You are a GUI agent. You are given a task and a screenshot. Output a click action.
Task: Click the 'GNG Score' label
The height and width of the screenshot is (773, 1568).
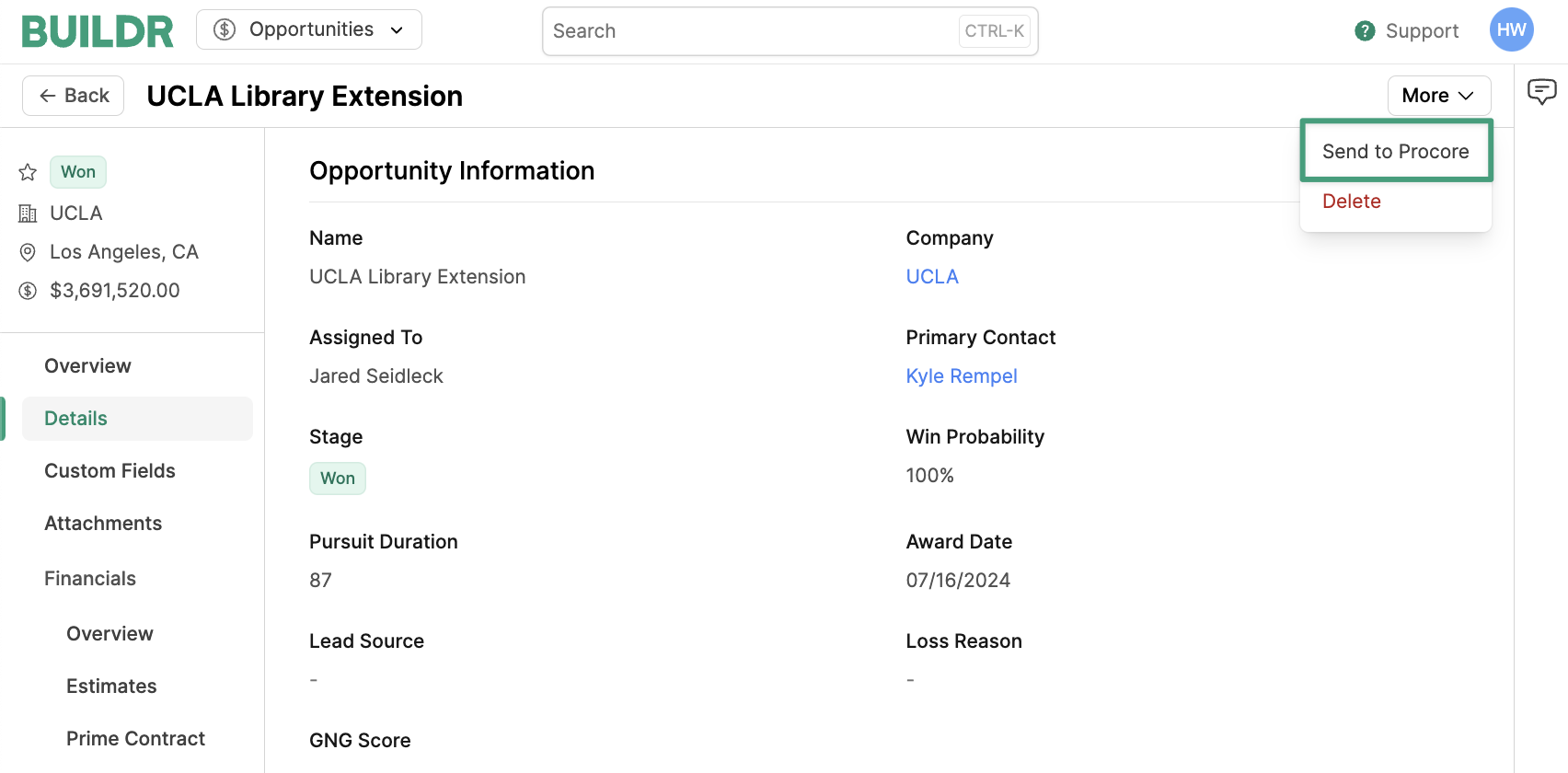(360, 741)
